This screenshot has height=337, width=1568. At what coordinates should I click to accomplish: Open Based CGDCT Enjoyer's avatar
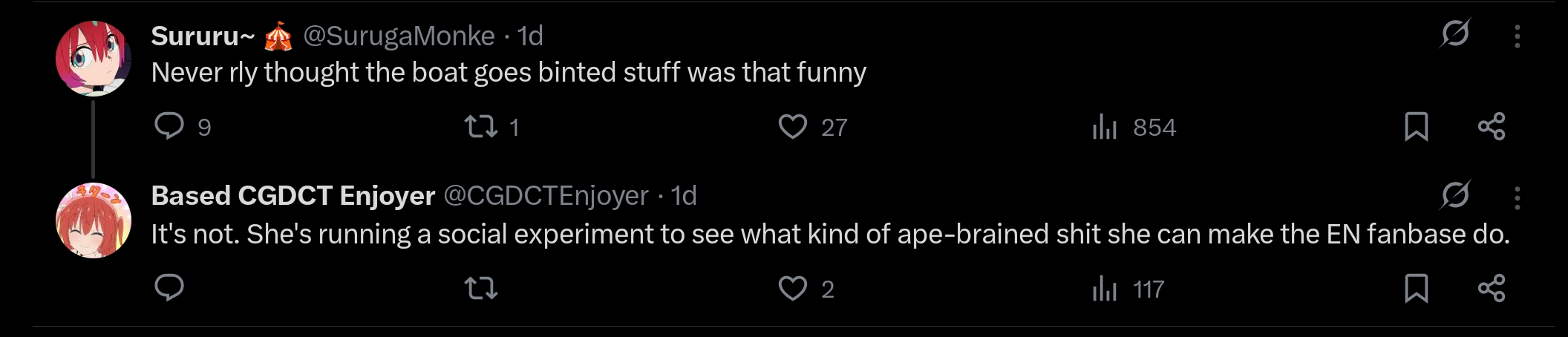94,220
